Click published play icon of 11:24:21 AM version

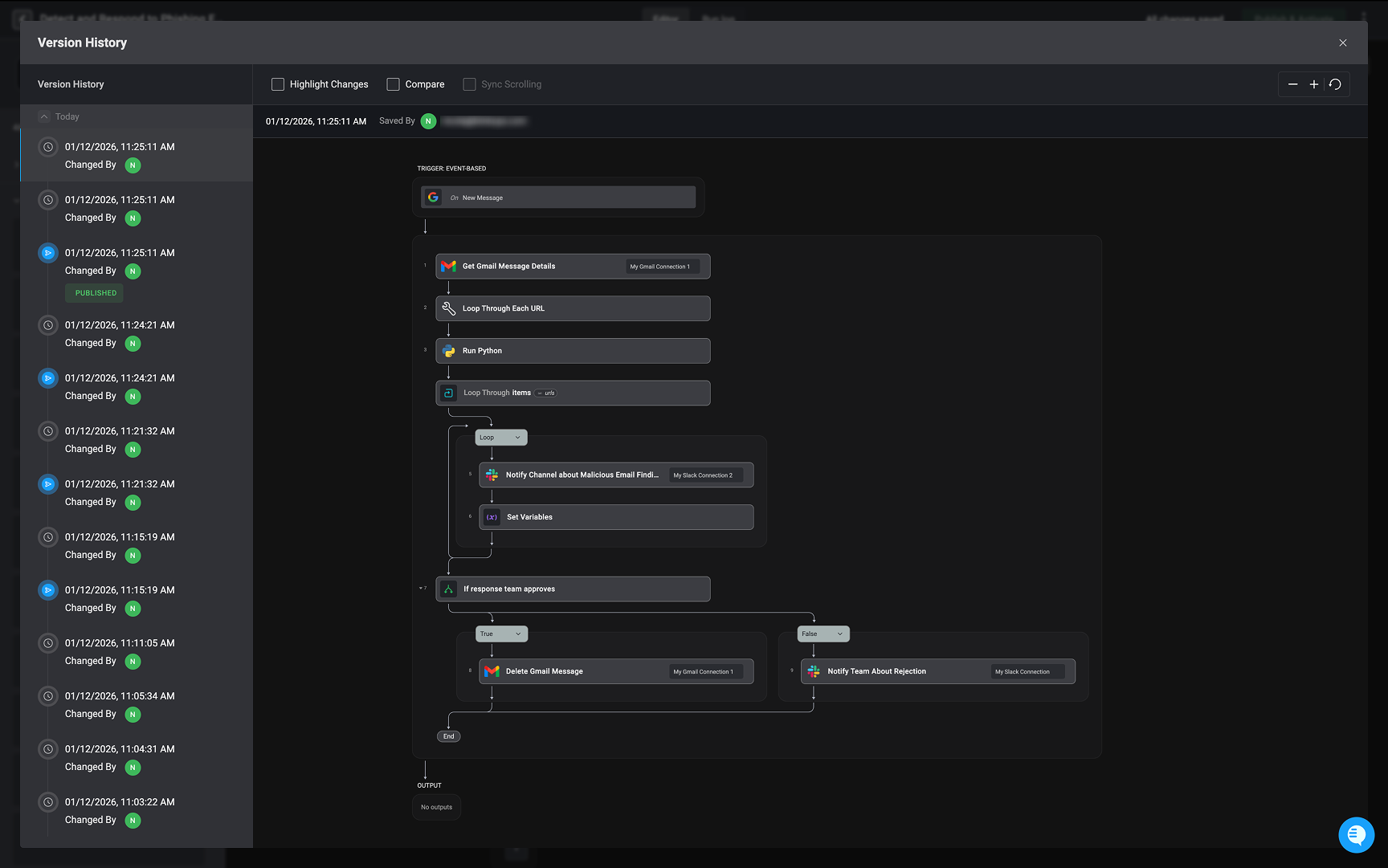coord(48,378)
